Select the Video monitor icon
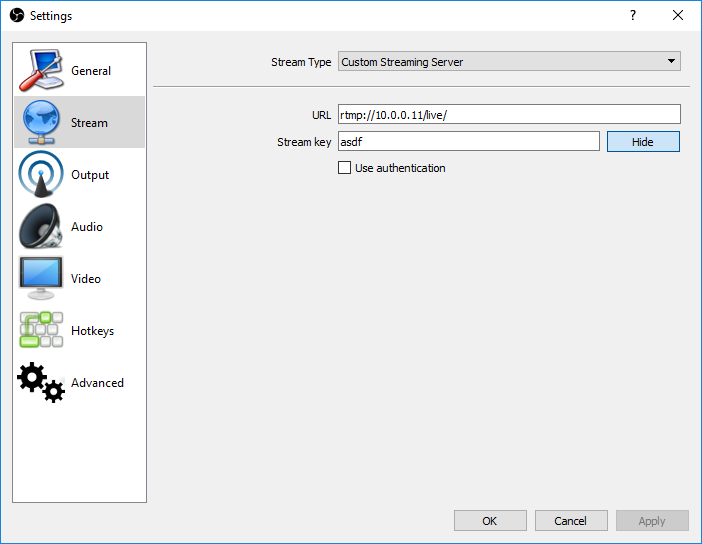Screen dimensions: 702x544 tap(41, 279)
